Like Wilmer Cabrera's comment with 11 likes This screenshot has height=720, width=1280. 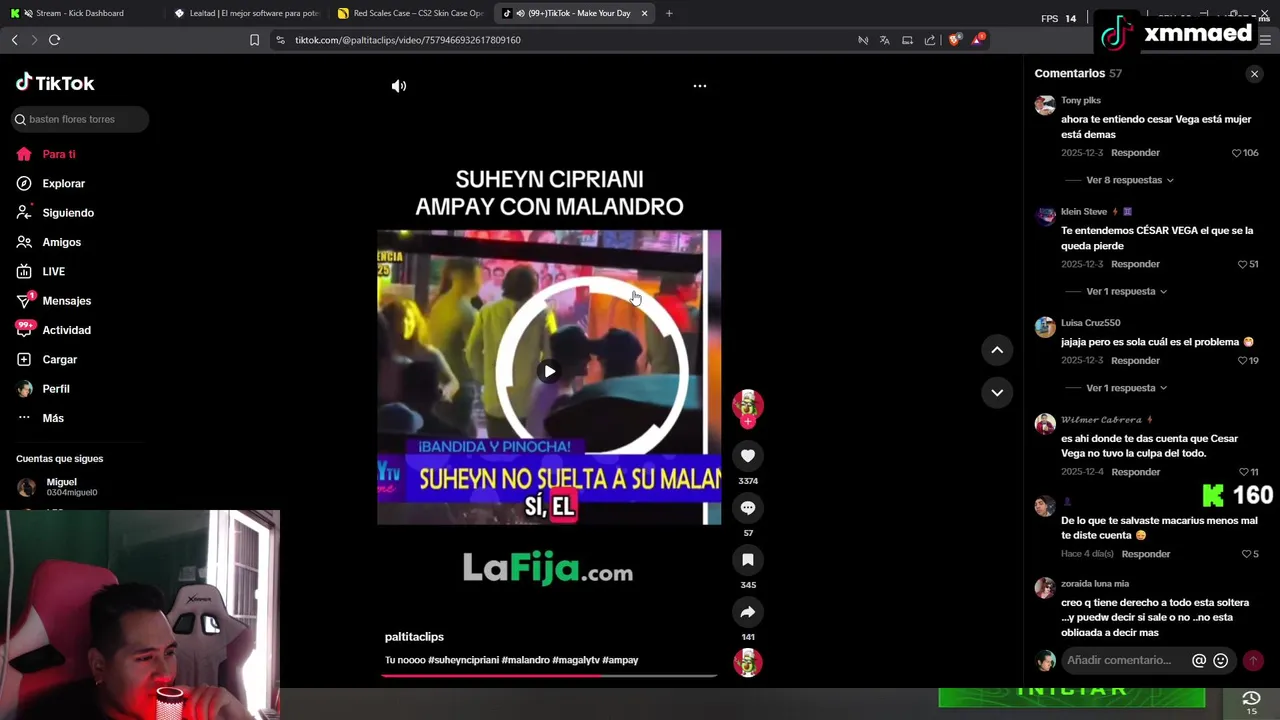[1243, 472]
